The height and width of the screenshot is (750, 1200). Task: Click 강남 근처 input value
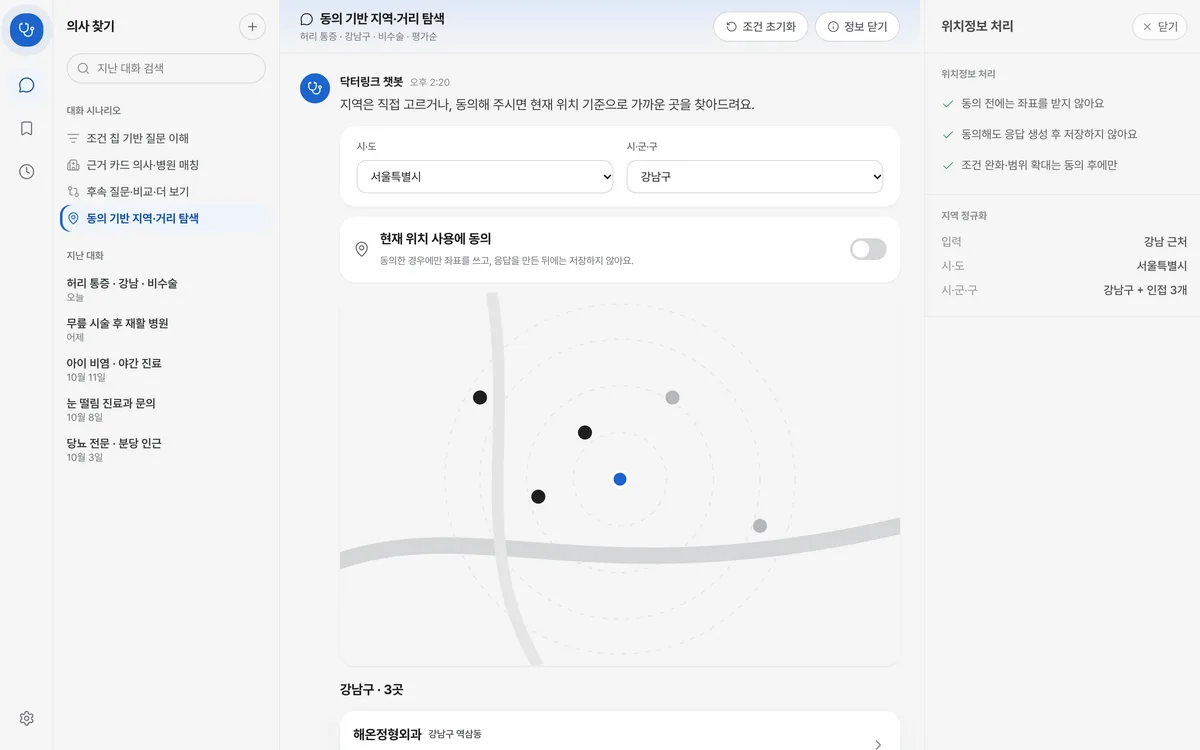click(x=1165, y=242)
